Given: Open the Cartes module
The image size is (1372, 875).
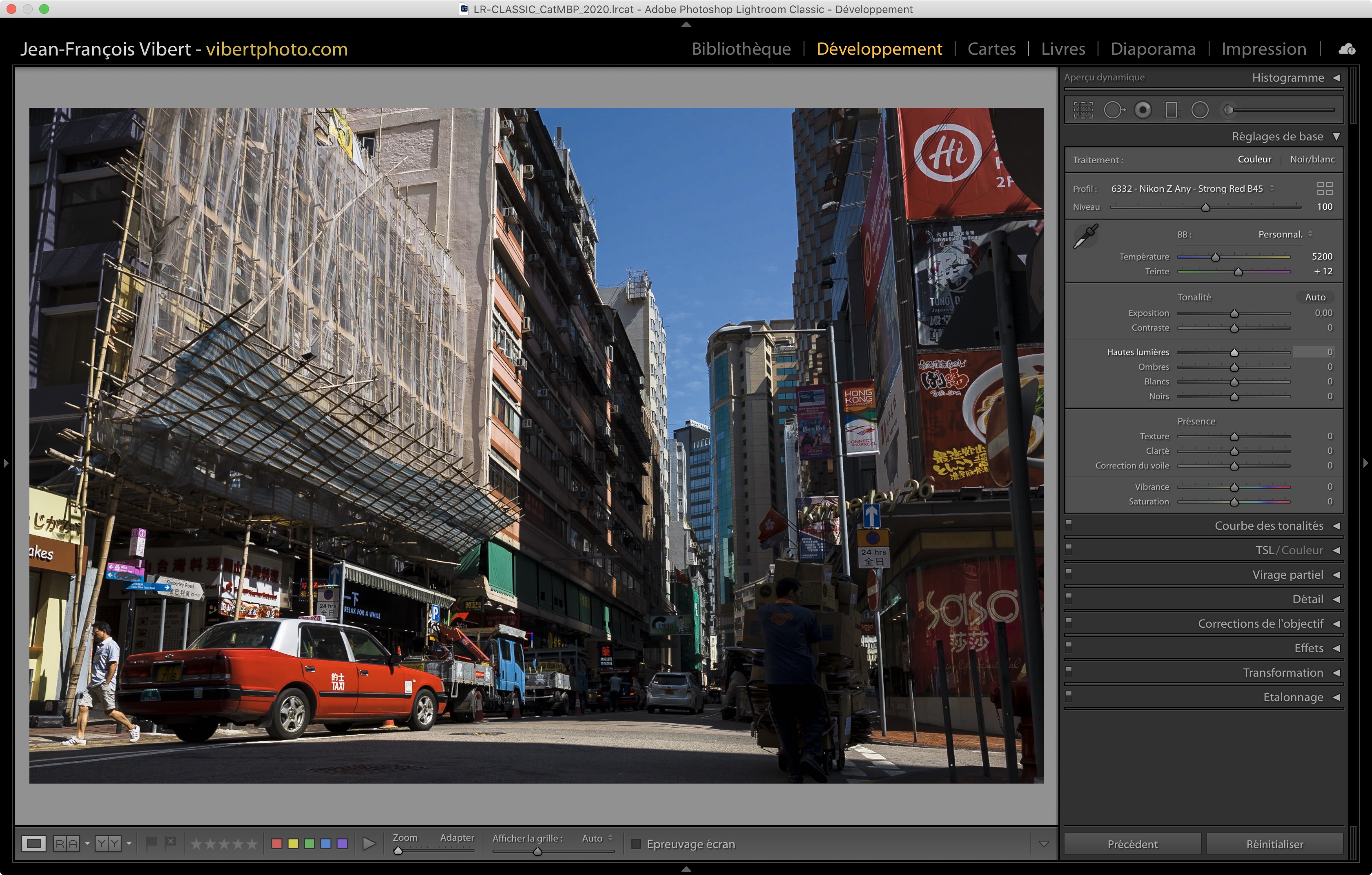Looking at the screenshot, I should (991, 49).
